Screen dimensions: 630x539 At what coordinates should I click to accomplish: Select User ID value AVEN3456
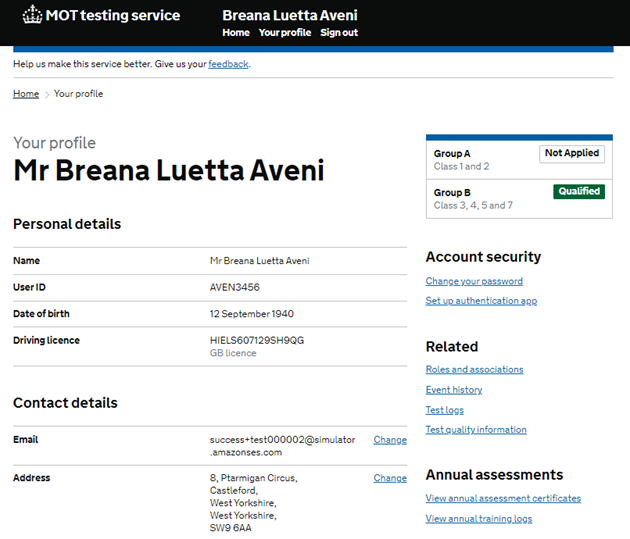(235, 288)
